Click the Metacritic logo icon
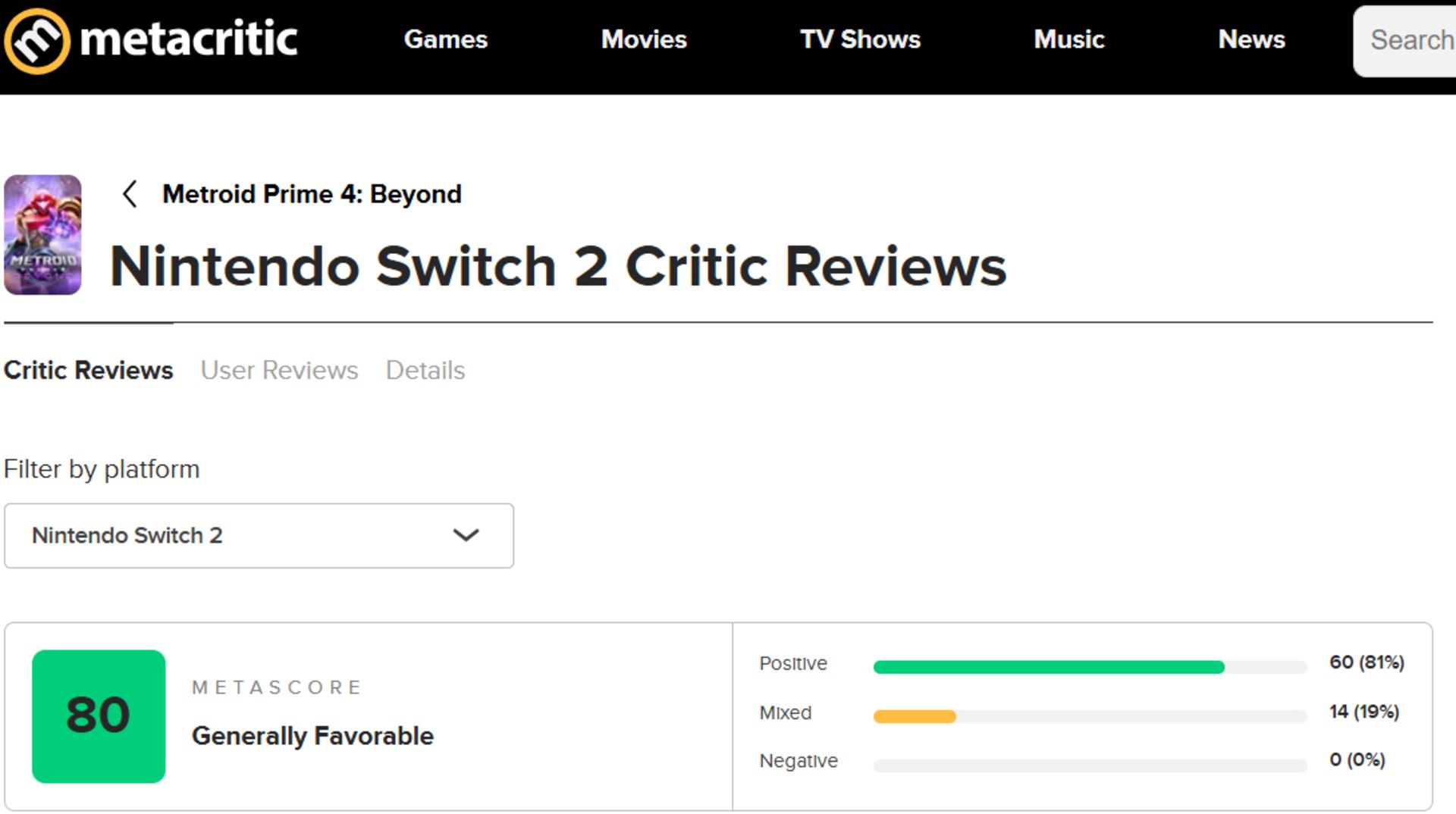 36,39
